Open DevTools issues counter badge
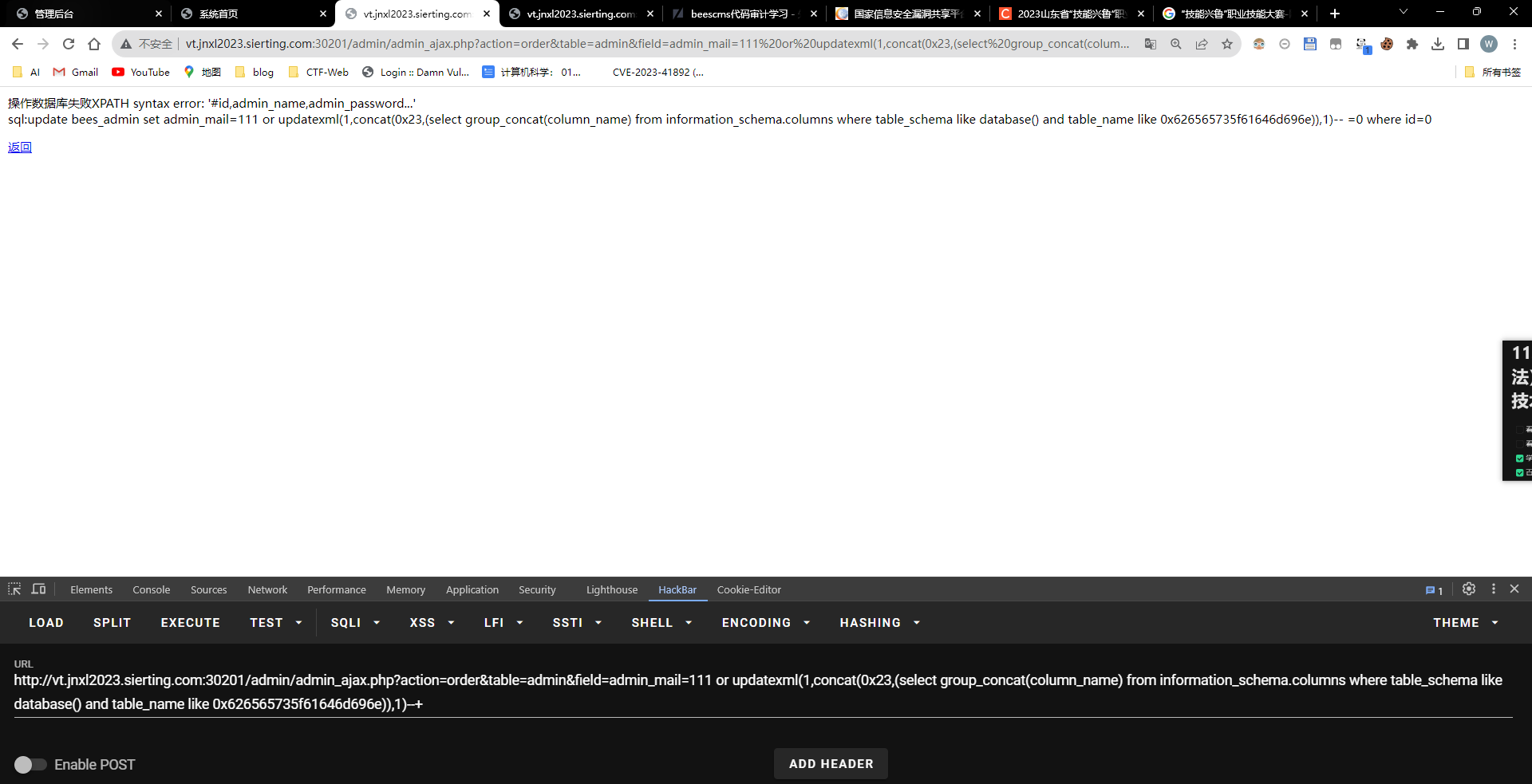This screenshot has width=1532, height=784. [1434, 590]
